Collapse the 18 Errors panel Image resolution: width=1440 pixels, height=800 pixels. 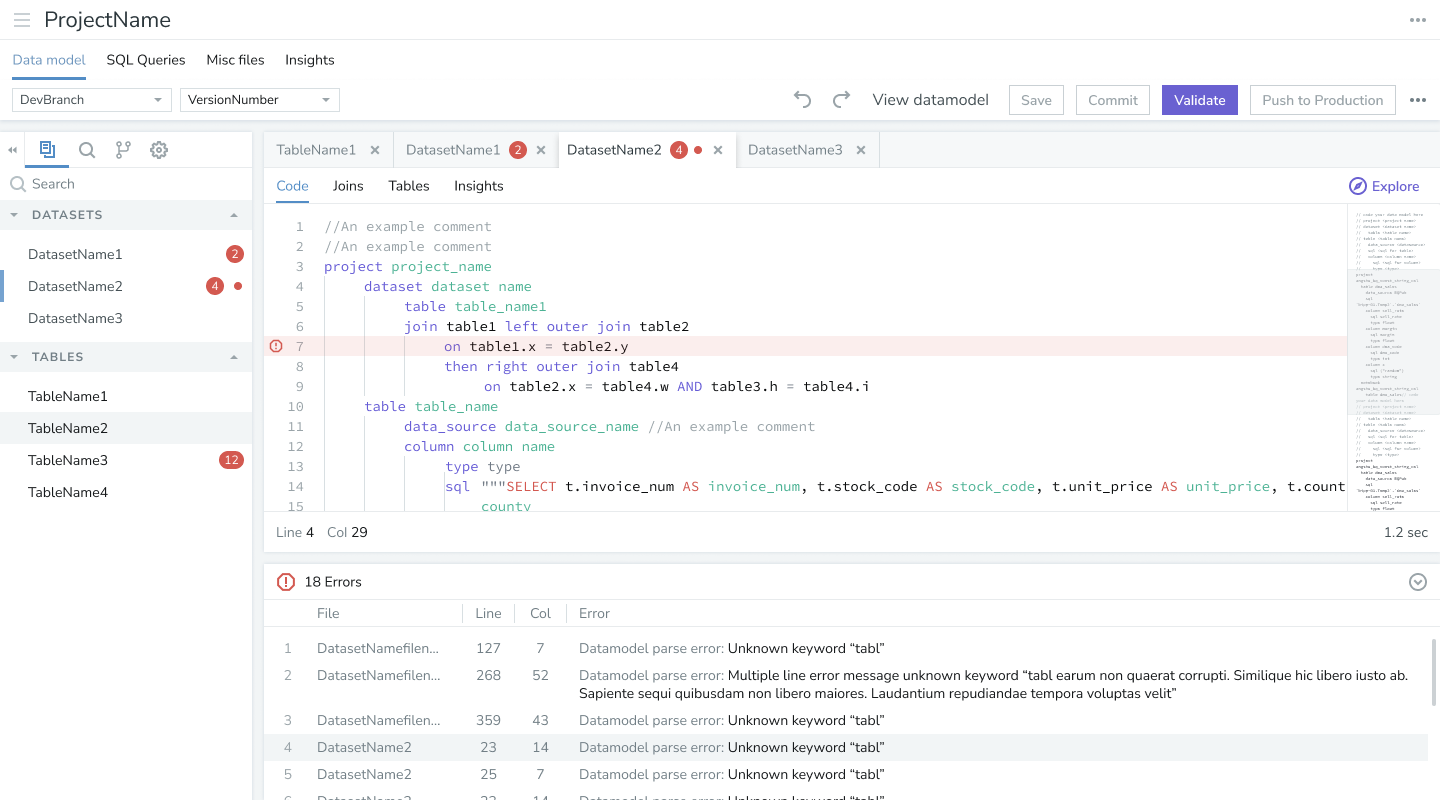[1417, 582]
